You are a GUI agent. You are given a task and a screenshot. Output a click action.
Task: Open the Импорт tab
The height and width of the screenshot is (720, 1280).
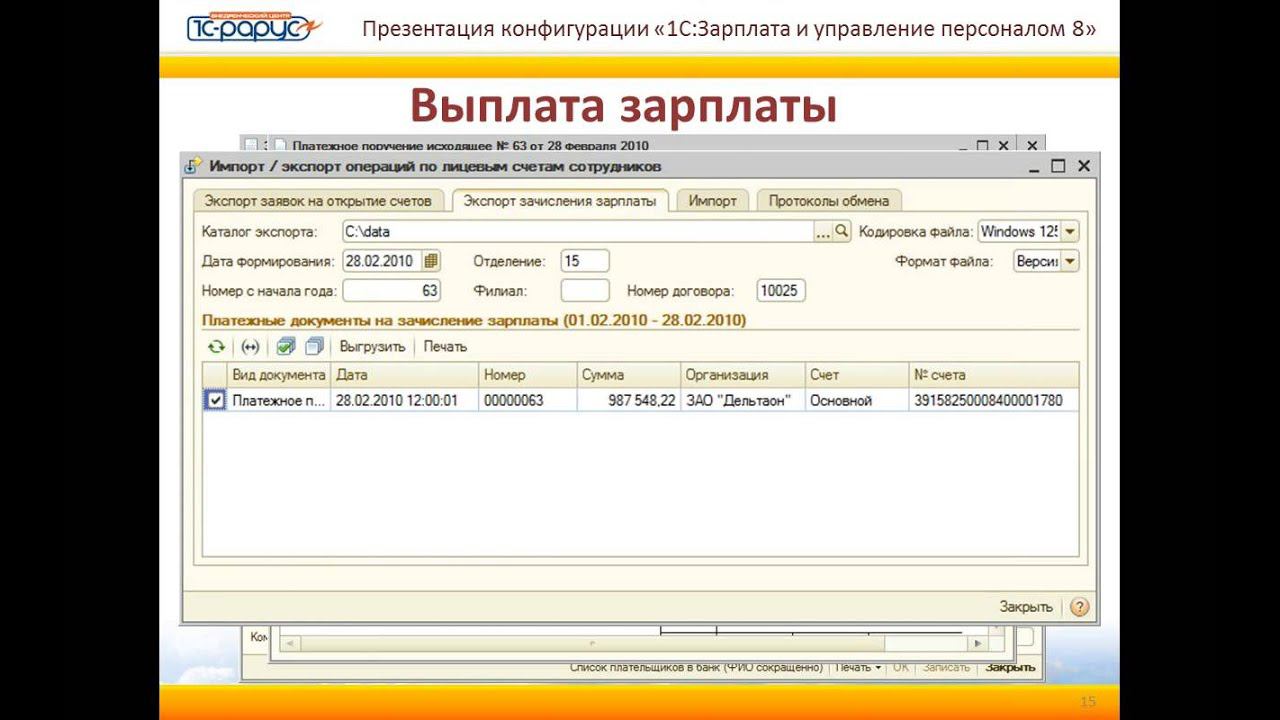tap(712, 201)
